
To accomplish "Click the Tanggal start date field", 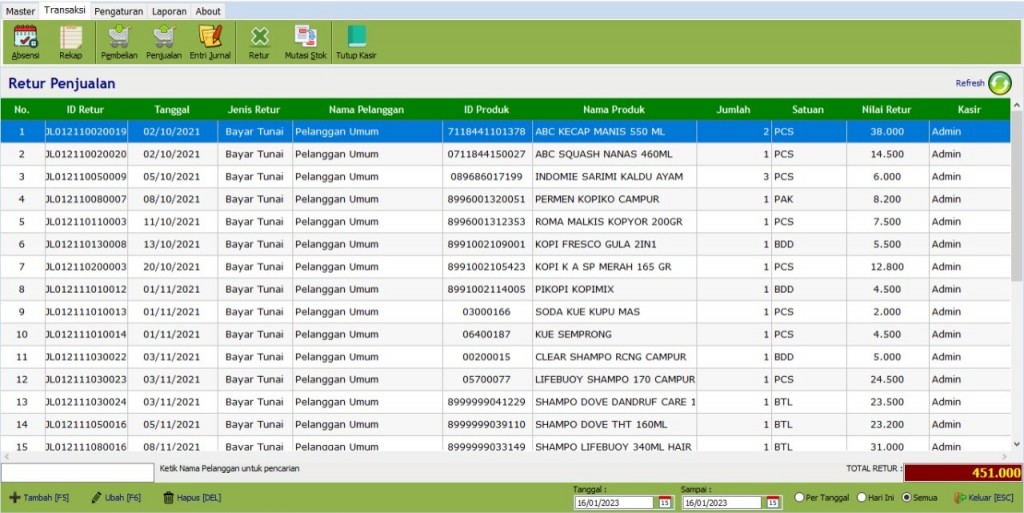I will pos(614,503).
